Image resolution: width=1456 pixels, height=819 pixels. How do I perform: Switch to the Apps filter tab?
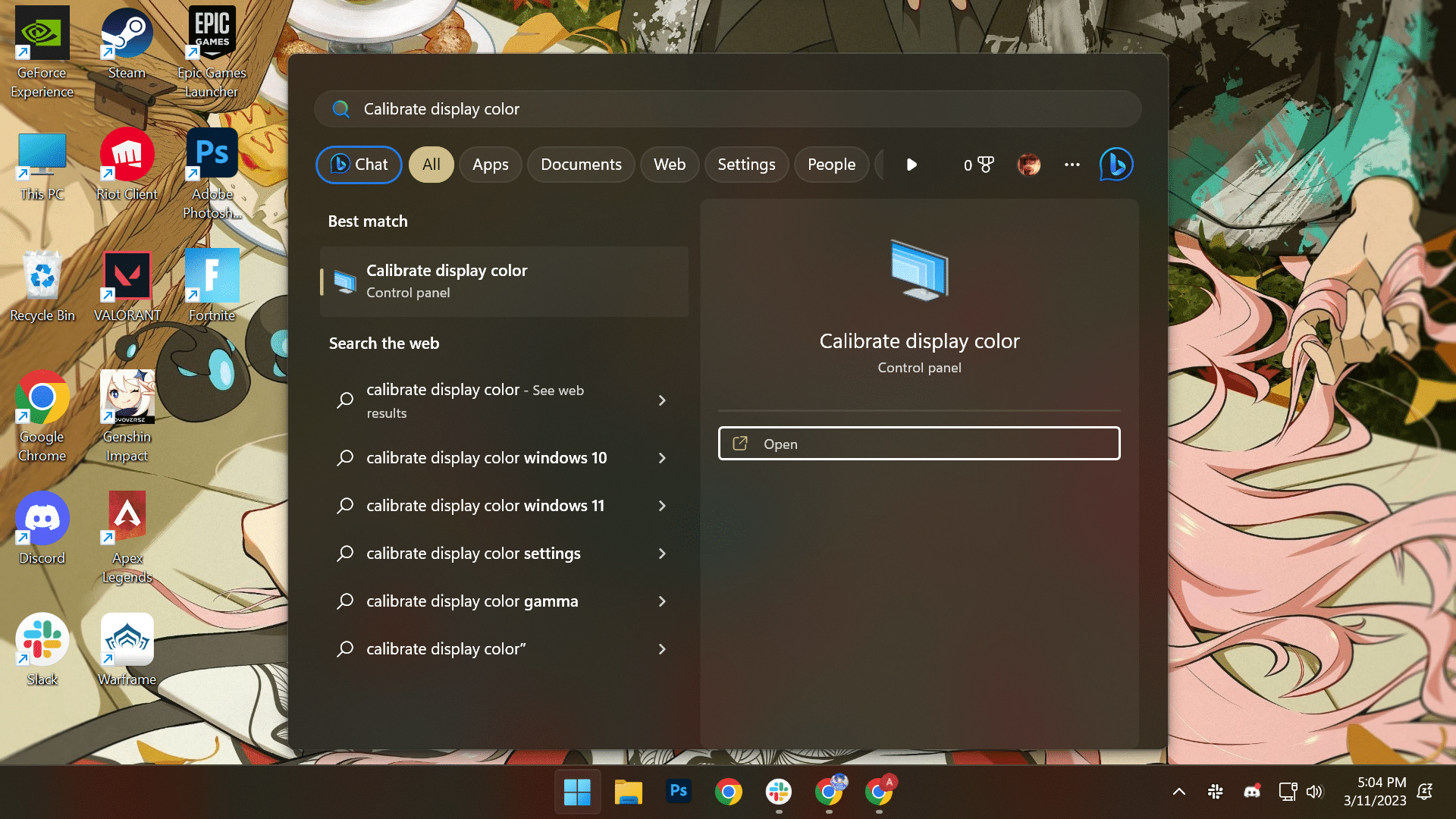(490, 165)
